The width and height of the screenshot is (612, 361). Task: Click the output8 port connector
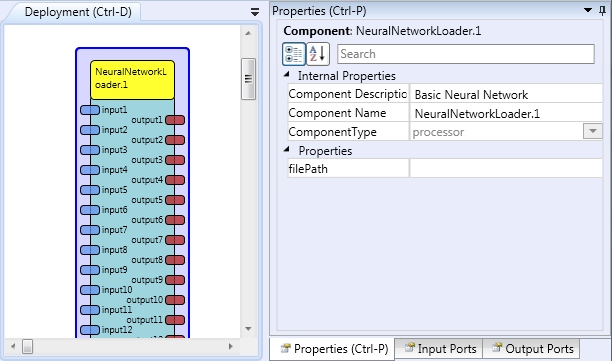[175, 260]
